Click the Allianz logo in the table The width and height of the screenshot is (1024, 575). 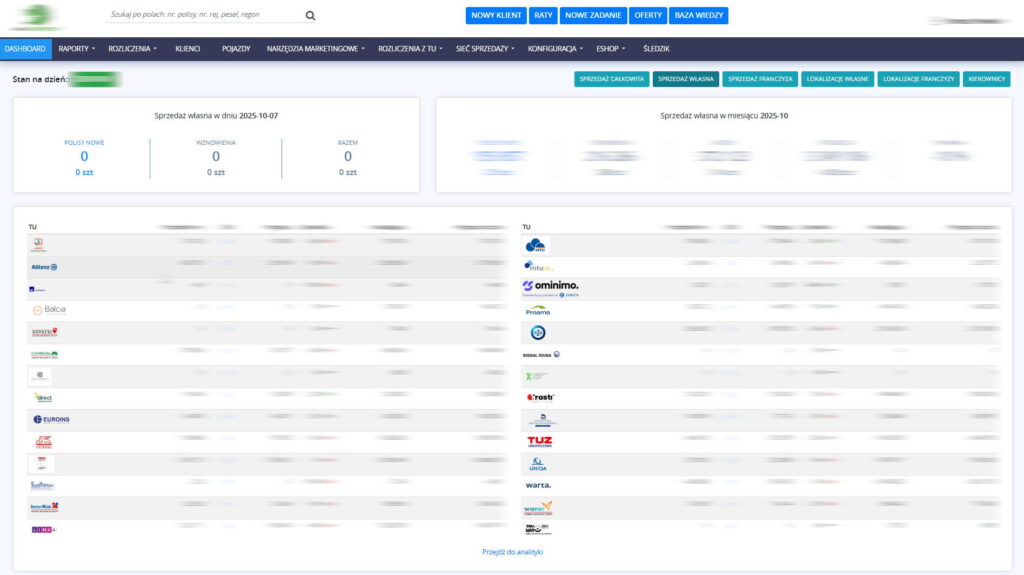tap(45, 267)
